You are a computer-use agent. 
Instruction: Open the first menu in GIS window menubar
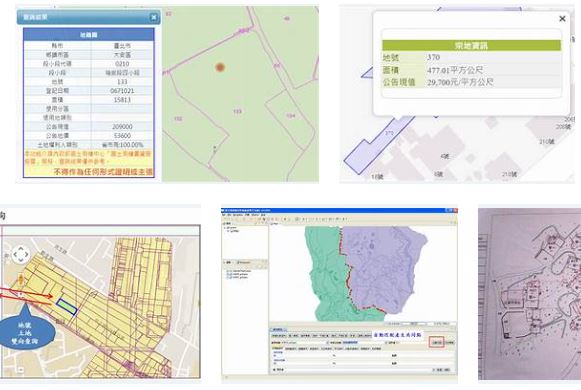tap(224, 215)
